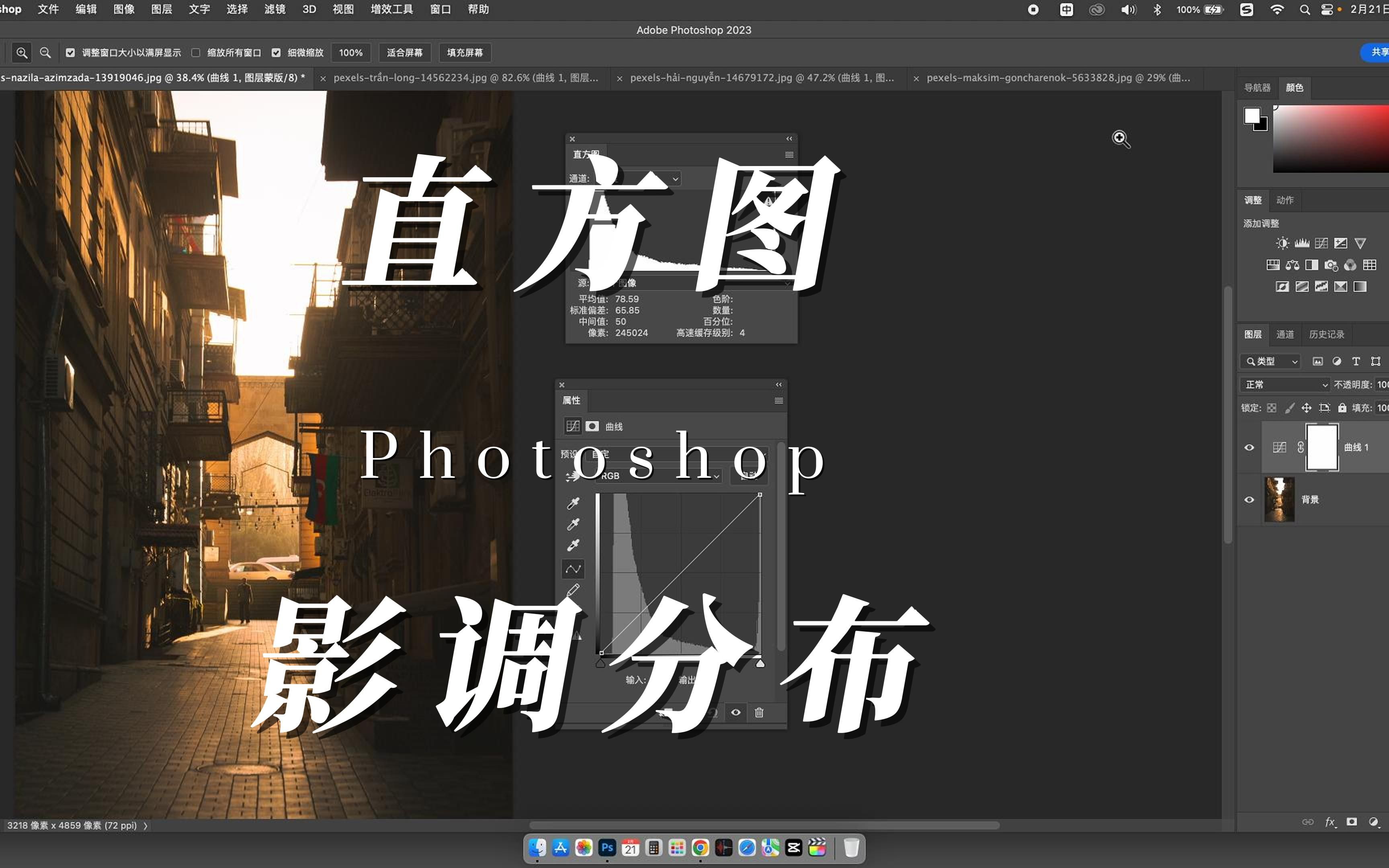1389x868 pixels.
Task: Add a Threshold adjustment
Action: (x=1321, y=287)
